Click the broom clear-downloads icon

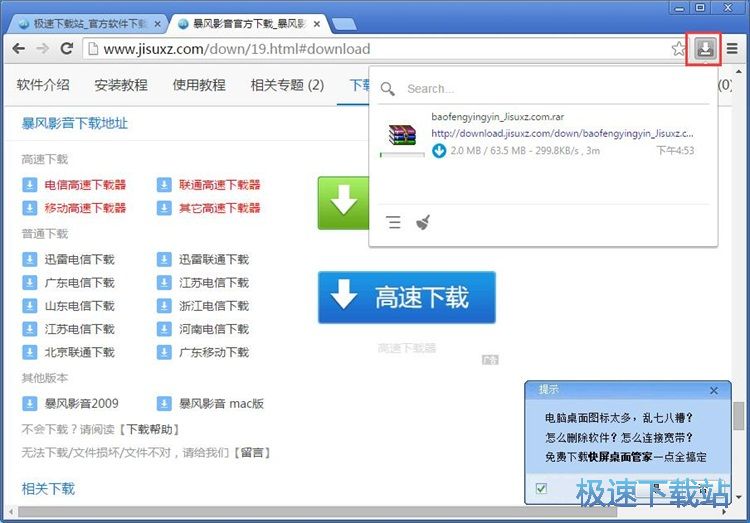[422, 223]
